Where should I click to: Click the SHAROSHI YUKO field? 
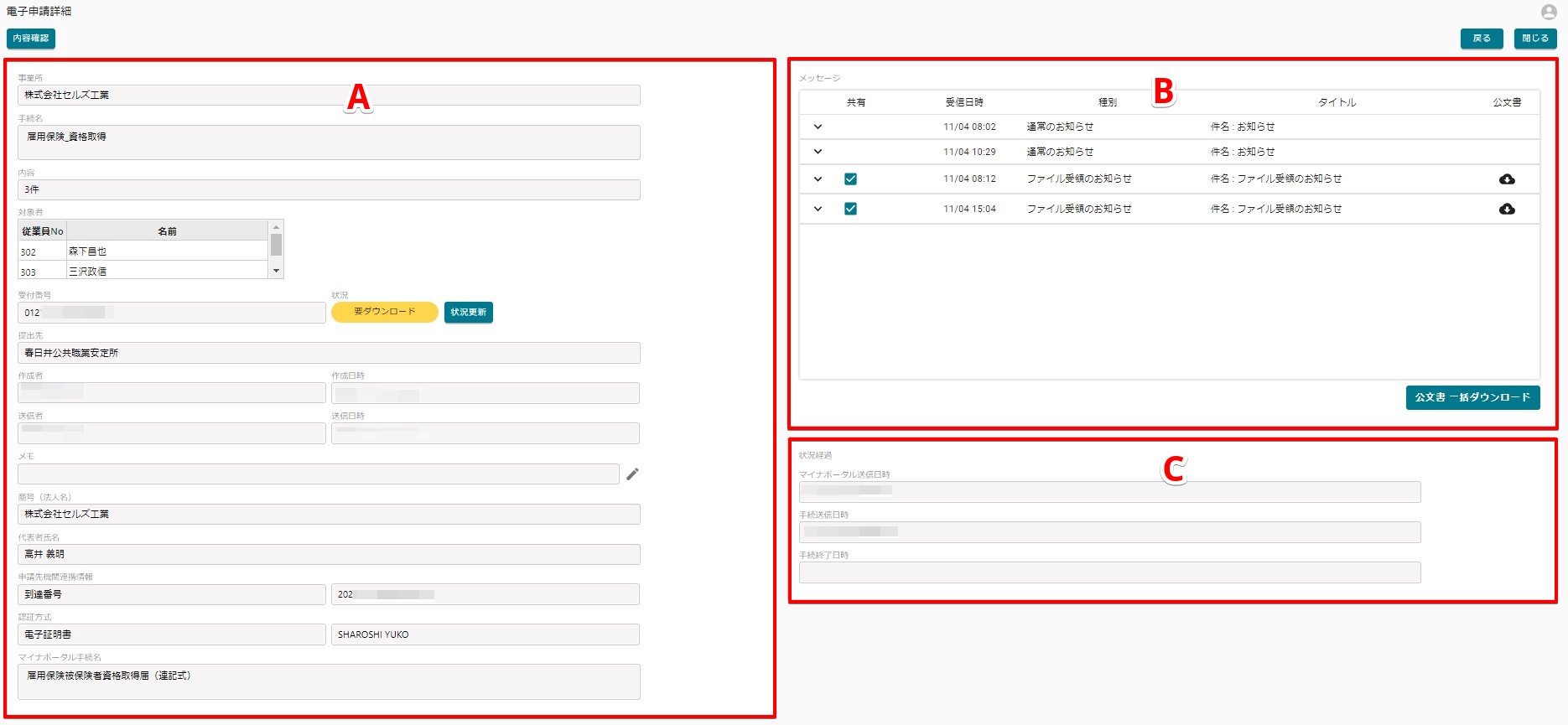[485, 634]
